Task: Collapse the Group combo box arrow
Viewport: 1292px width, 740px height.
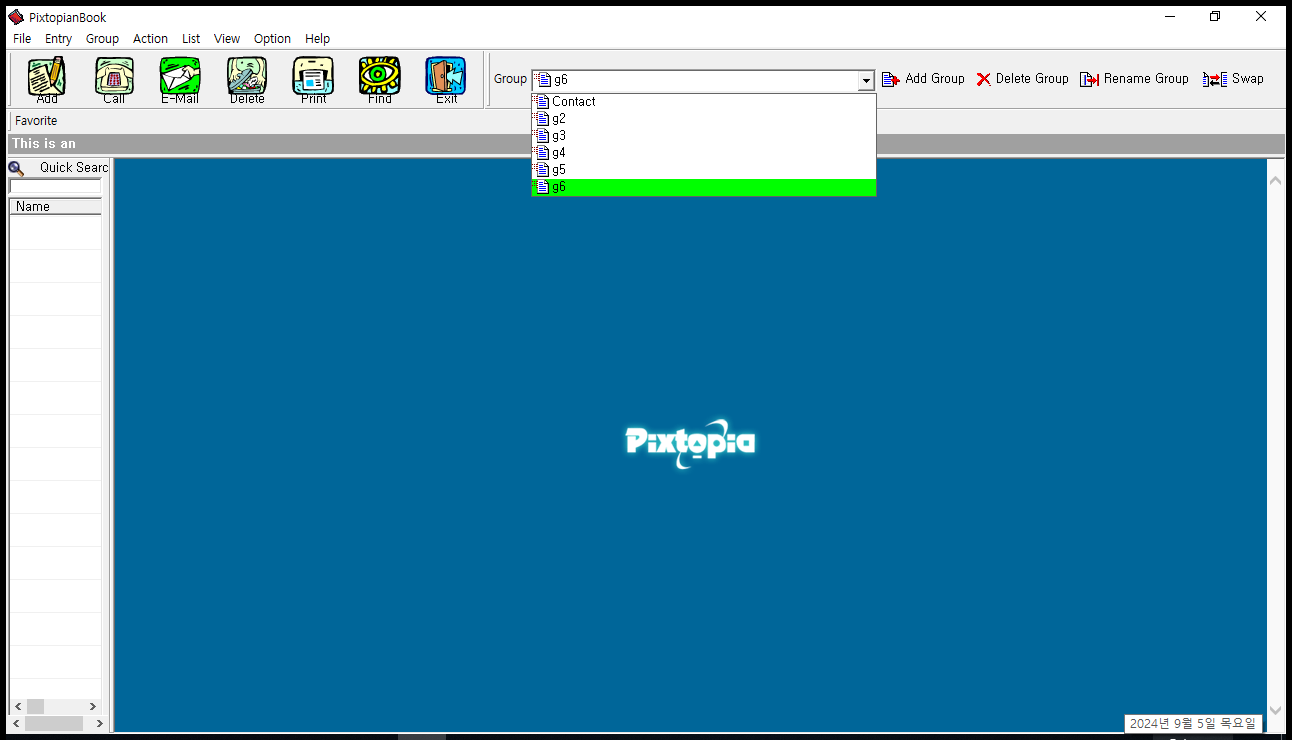Action: point(866,80)
